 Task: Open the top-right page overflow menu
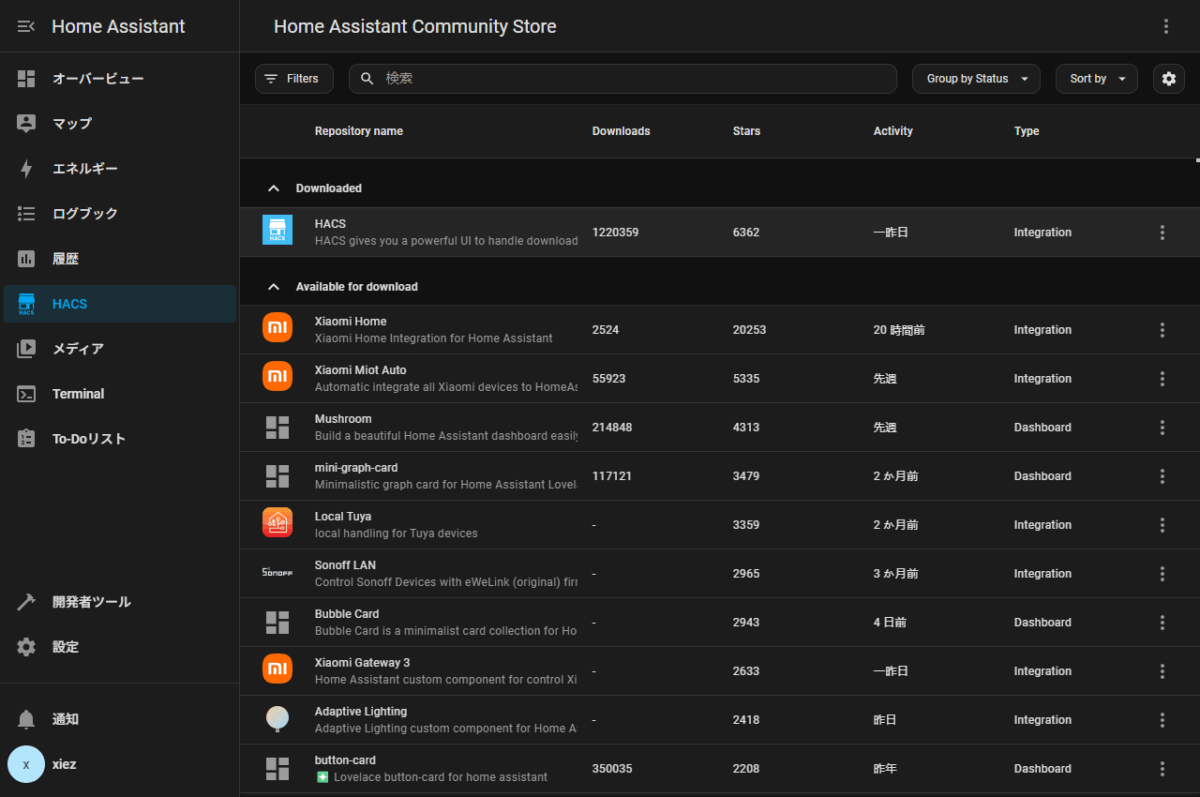click(1166, 26)
